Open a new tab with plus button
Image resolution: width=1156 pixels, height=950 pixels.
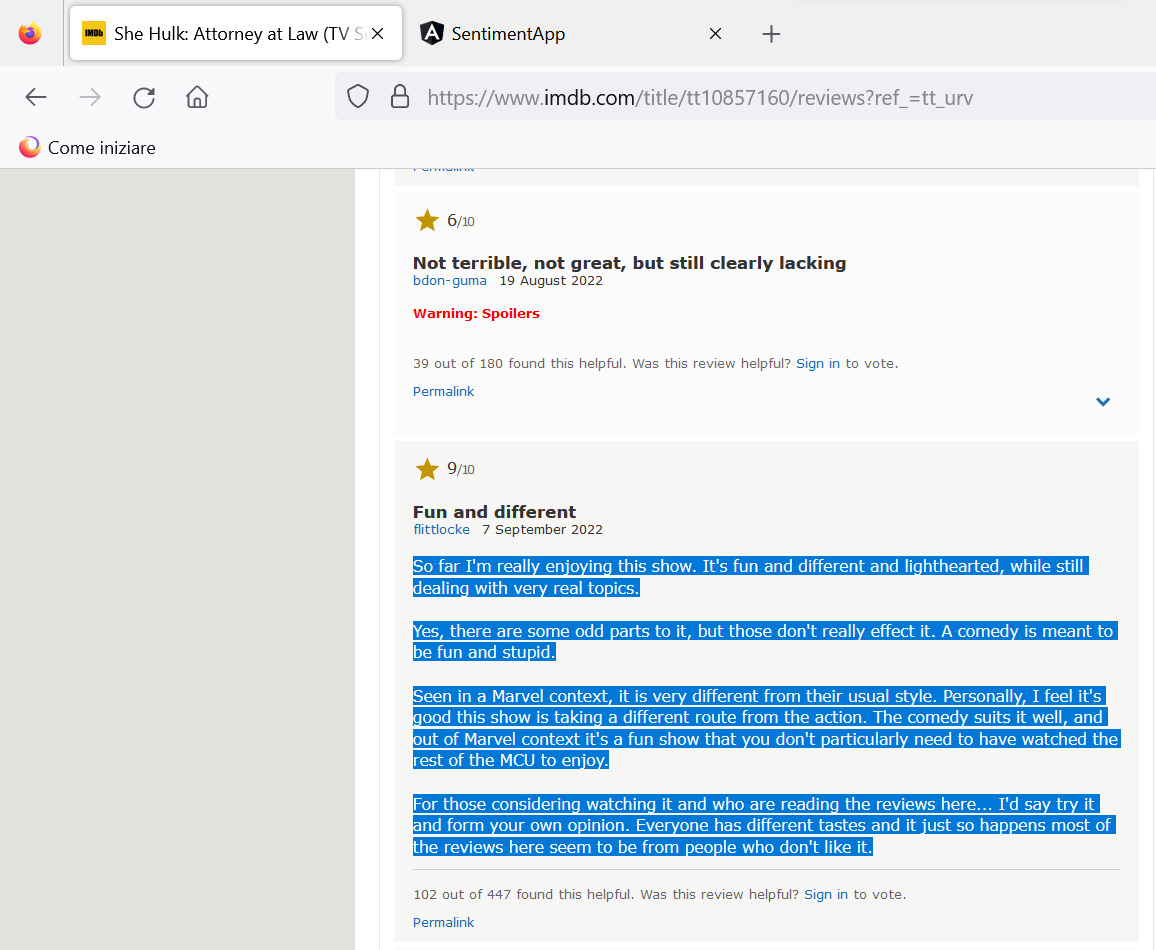[770, 34]
